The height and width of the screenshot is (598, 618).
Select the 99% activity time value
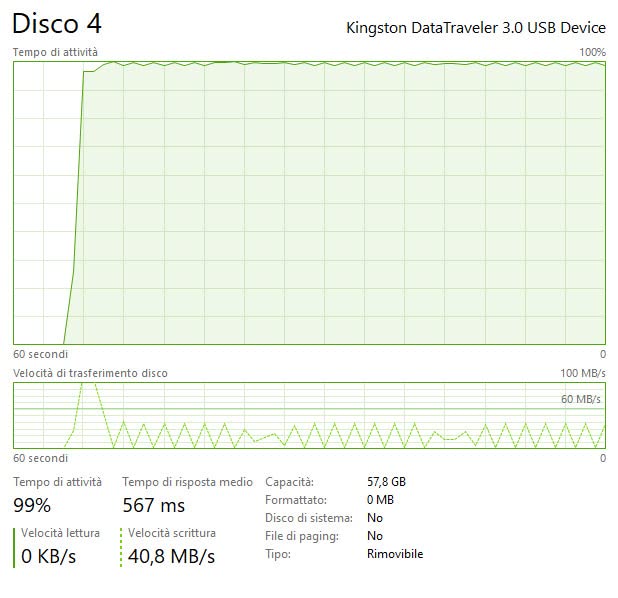pos(32,505)
